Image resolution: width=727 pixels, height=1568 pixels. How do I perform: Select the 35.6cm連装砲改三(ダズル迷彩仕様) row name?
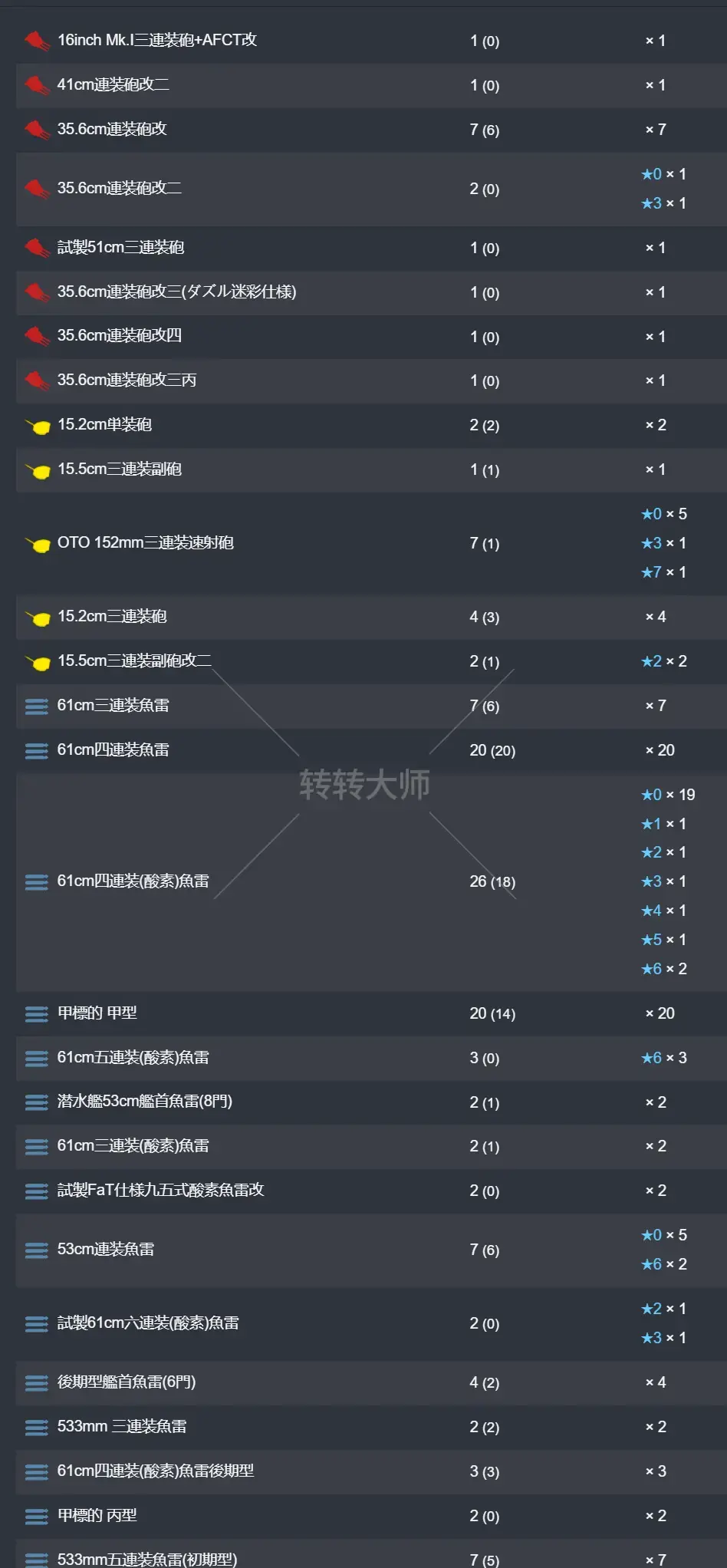(176, 292)
